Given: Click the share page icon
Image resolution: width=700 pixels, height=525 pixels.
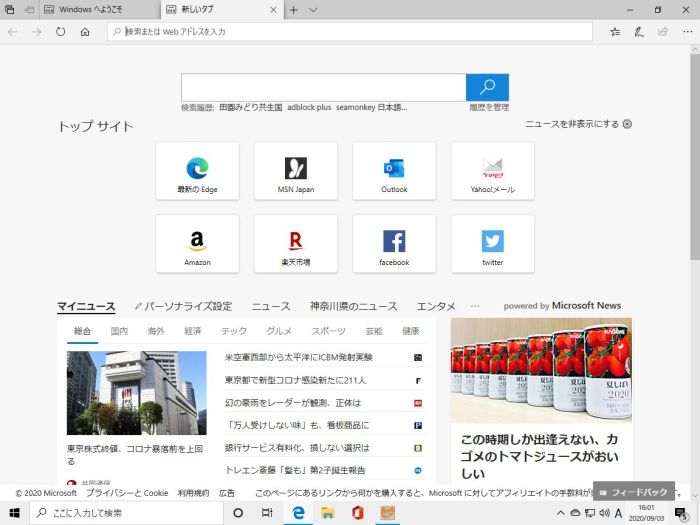Looking at the screenshot, I should pyautogui.click(x=661, y=32).
